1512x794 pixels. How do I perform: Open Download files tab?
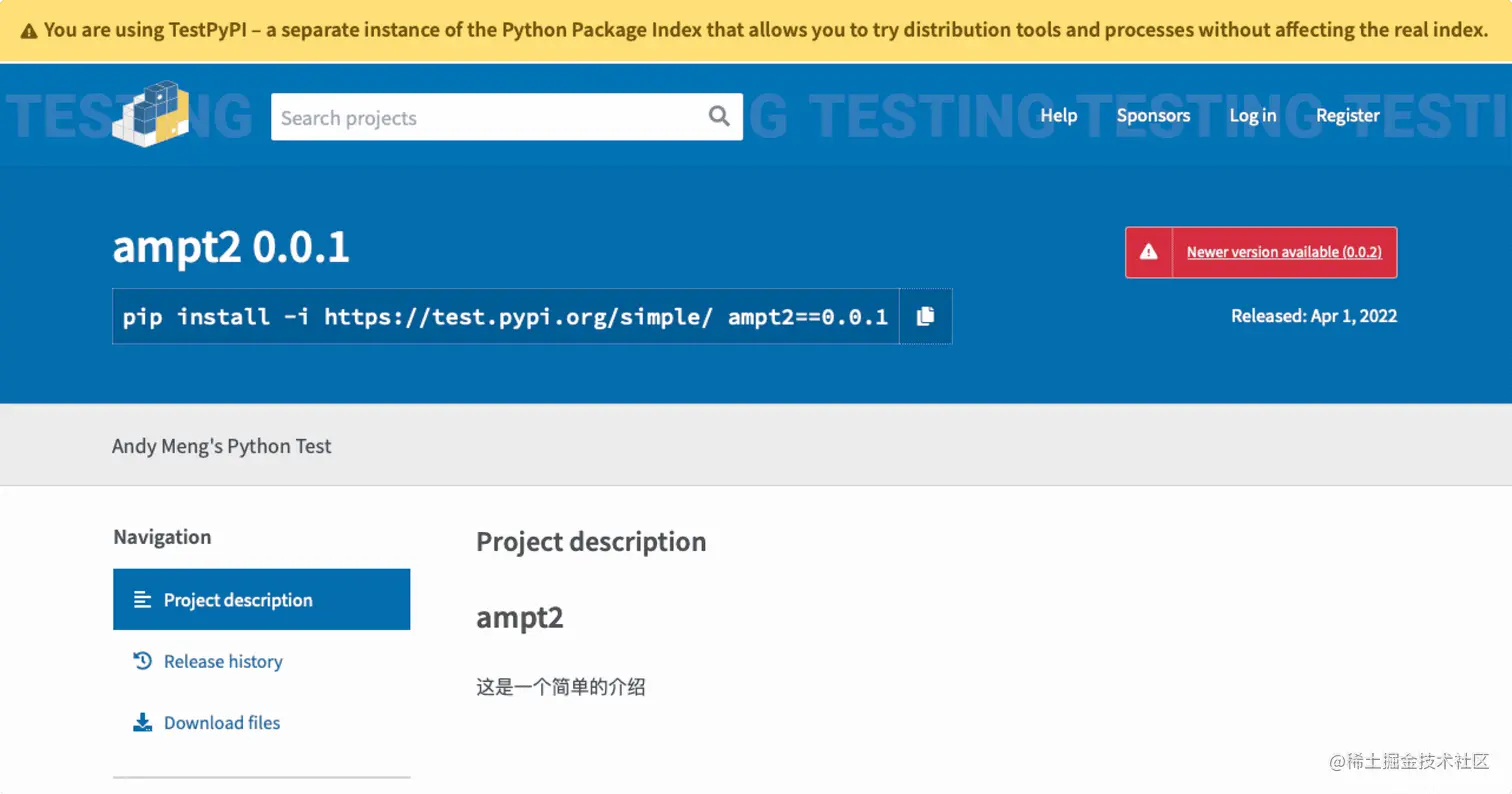tap(222, 722)
